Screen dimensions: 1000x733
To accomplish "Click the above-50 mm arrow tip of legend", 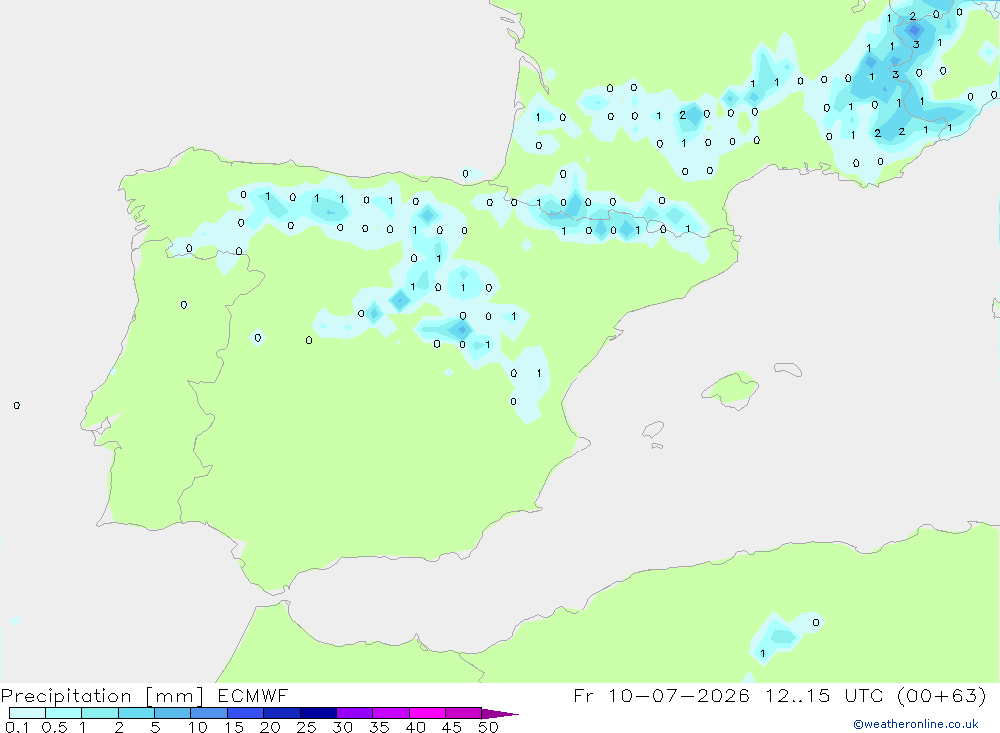I will click(500, 714).
